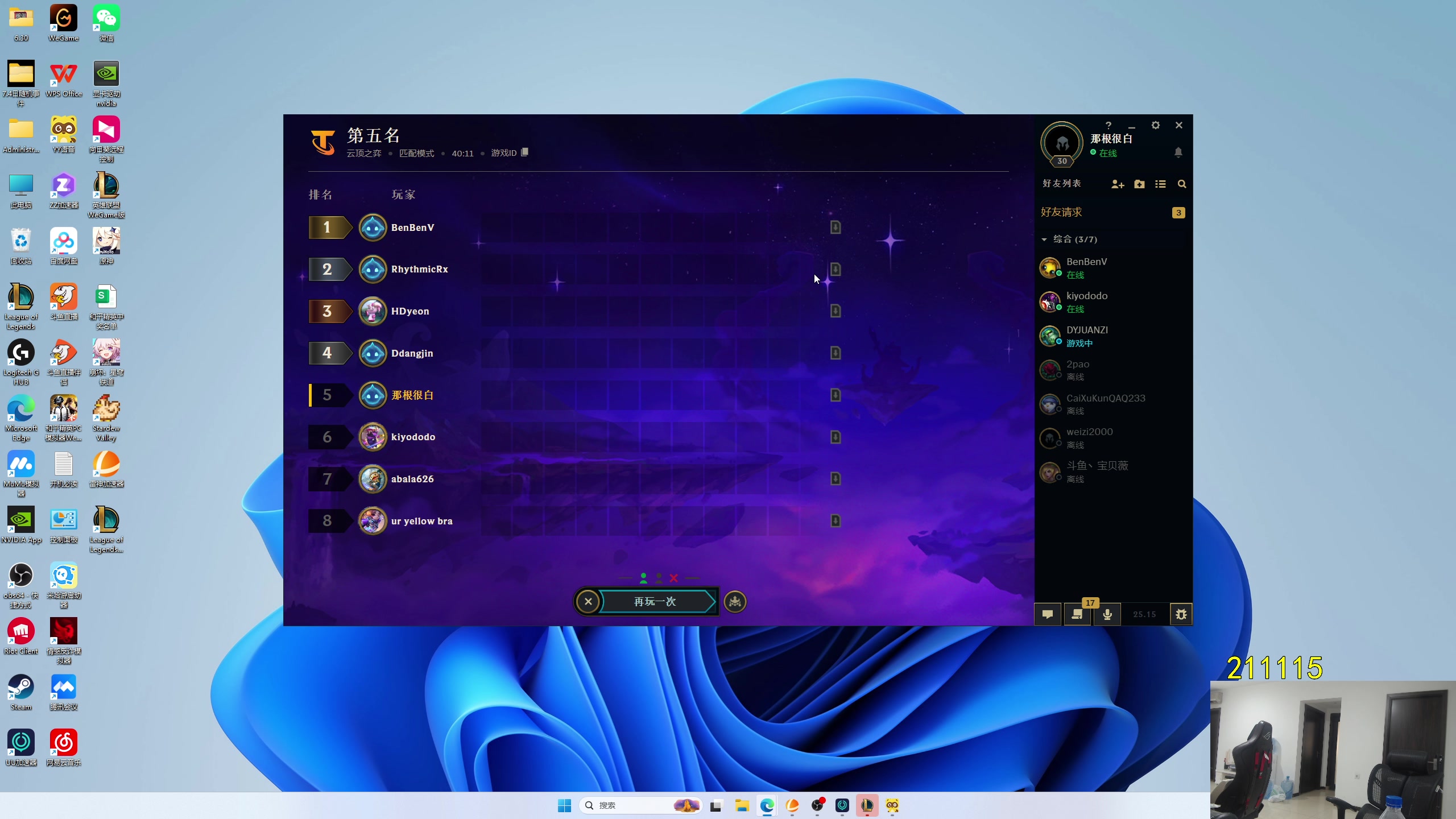Viewport: 1456px width, 819px height.
Task: Open WeGame desktop shortcut
Action: pos(63,23)
